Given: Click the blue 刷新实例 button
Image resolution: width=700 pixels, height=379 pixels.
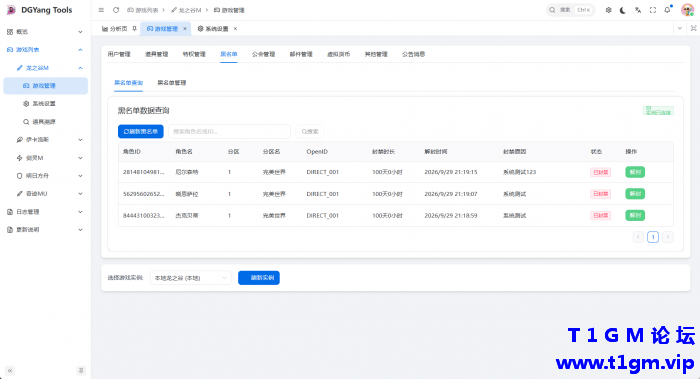Looking at the screenshot, I should click(259, 278).
